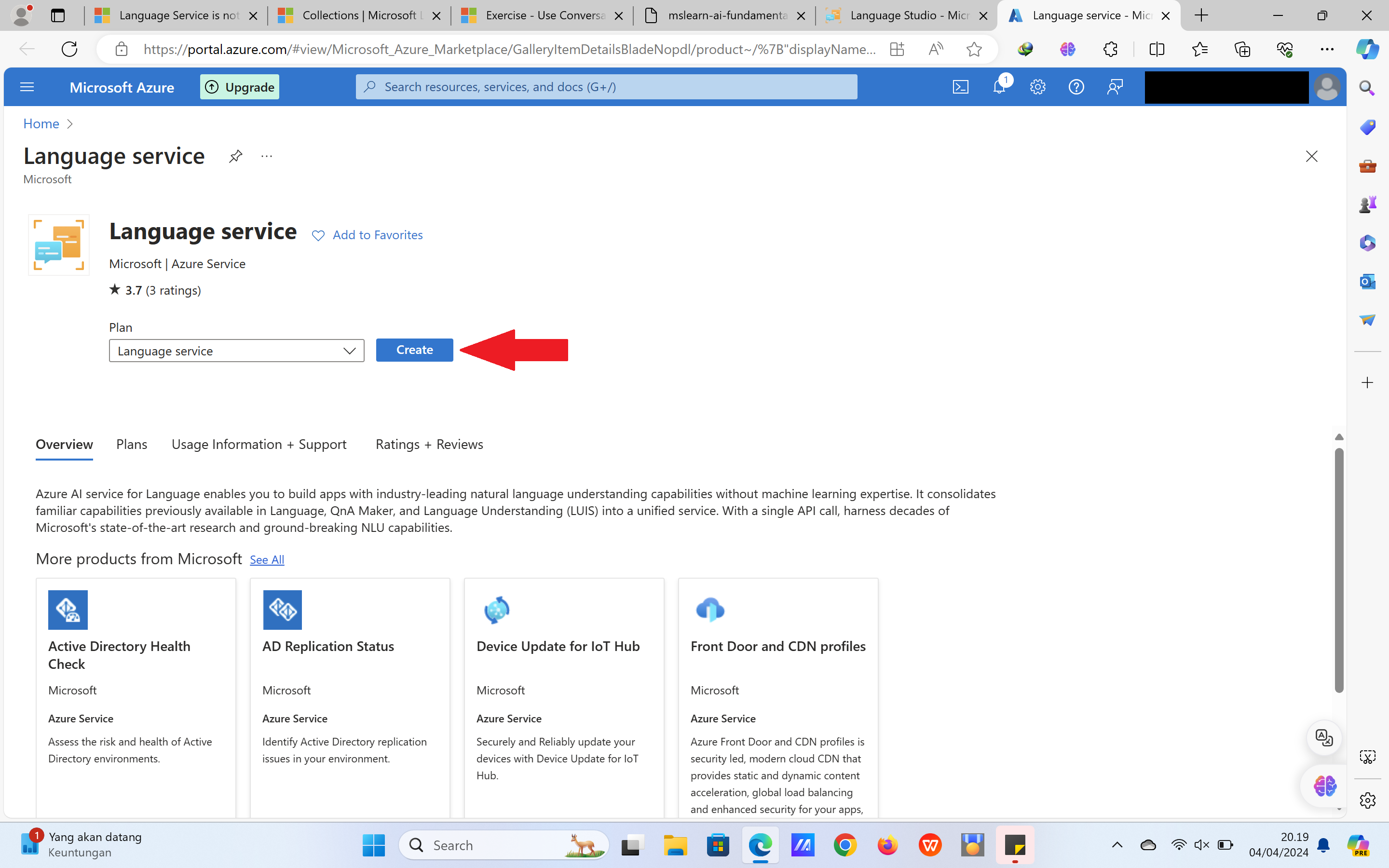Open the blade's more options ellipsis

click(x=266, y=156)
